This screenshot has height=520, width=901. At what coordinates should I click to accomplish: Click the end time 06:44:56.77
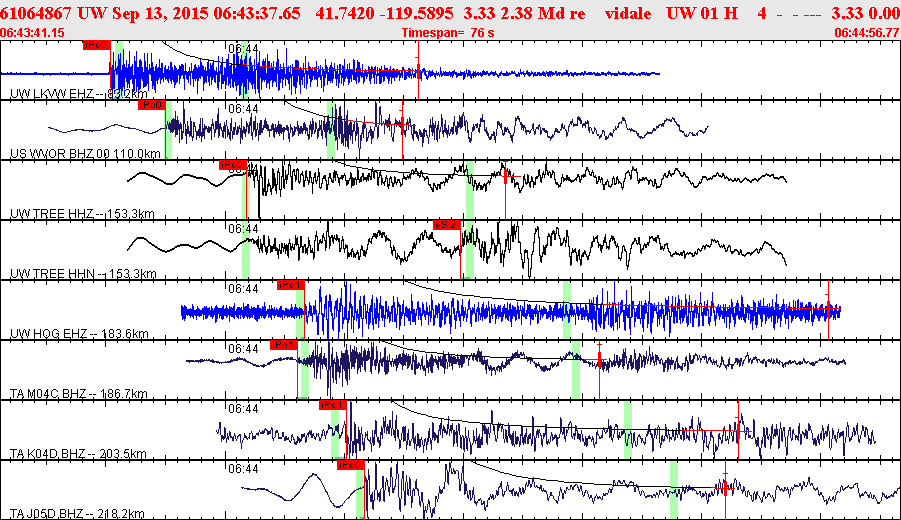(x=867, y=33)
